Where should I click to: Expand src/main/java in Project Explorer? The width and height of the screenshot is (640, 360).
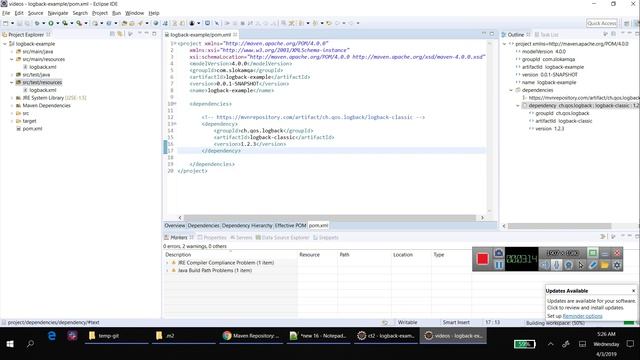coord(12,51)
